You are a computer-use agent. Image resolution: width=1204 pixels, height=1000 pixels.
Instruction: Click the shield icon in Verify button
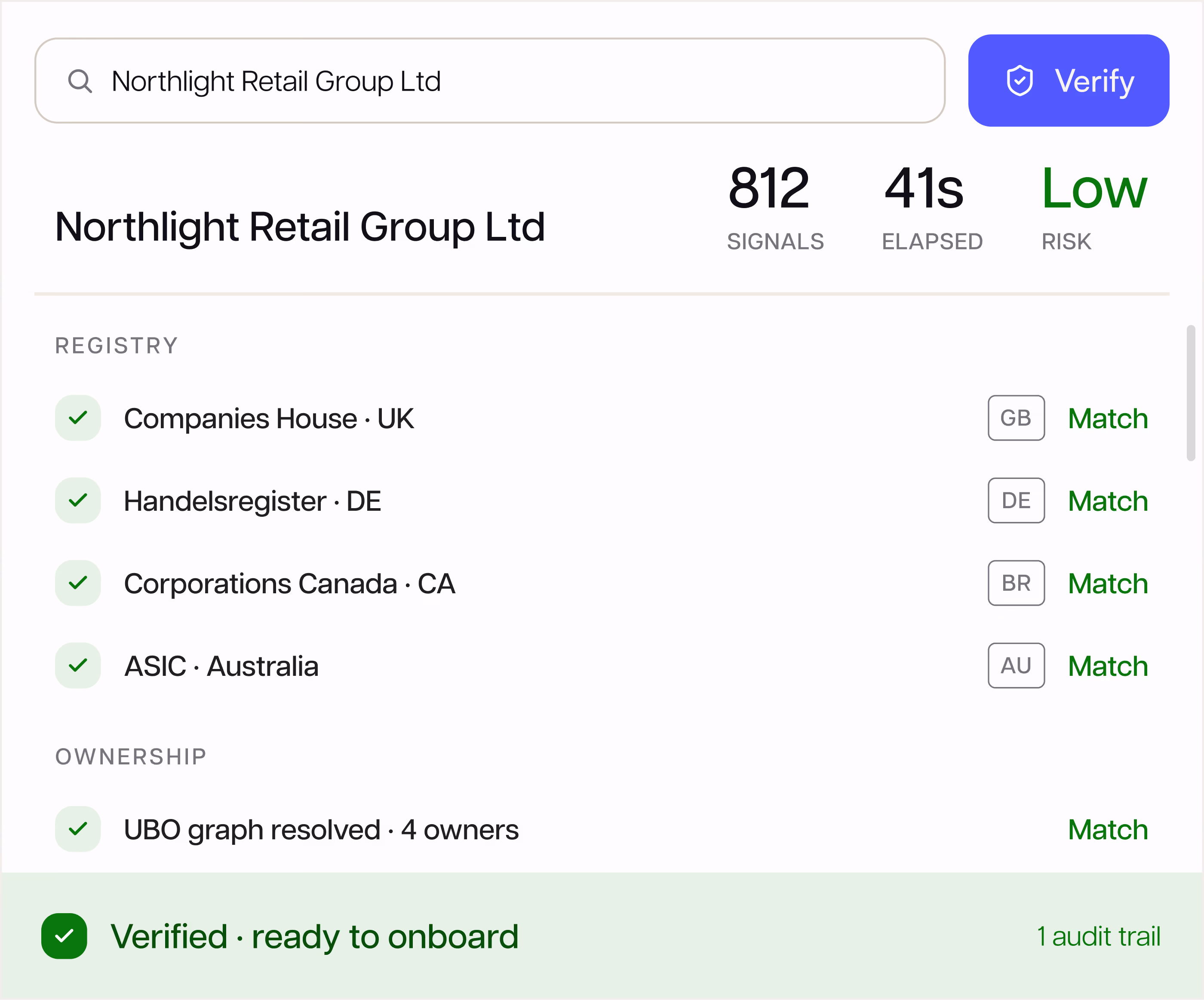[x=1020, y=81]
